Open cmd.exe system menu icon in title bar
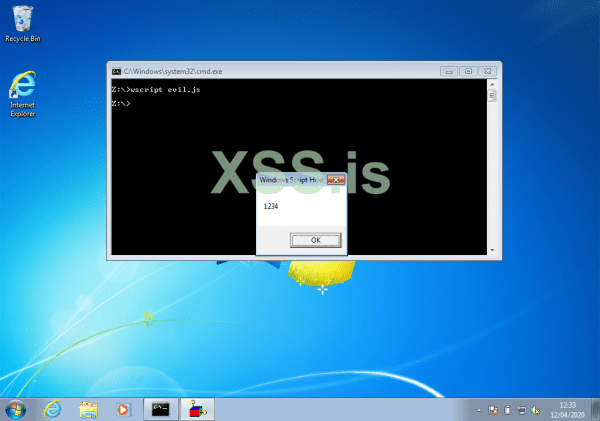The height and width of the screenshot is (421, 600). click(x=117, y=72)
